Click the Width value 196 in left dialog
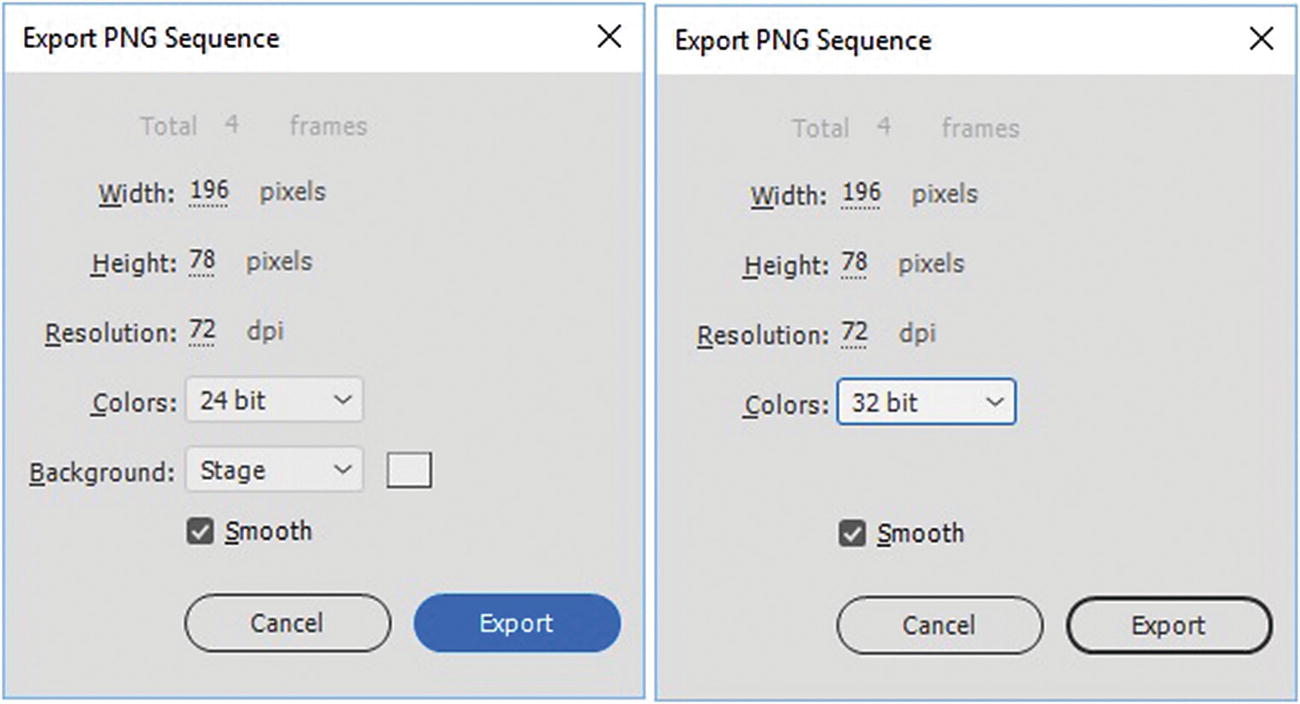Image resolution: width=1300 pixels, height=704 pixels. (209, 190)
